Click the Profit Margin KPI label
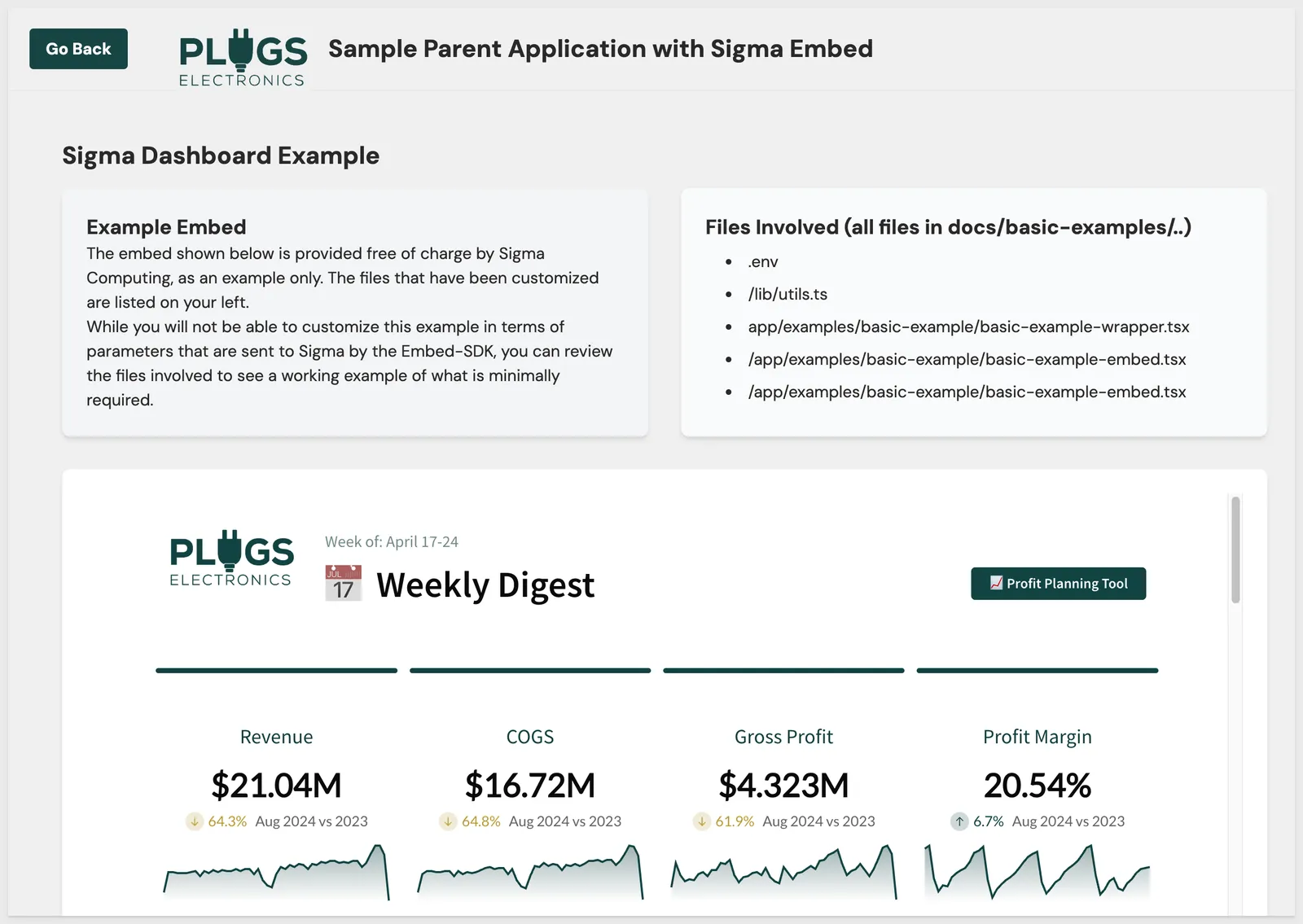The image size is (1303, 924). [1038, 737]
